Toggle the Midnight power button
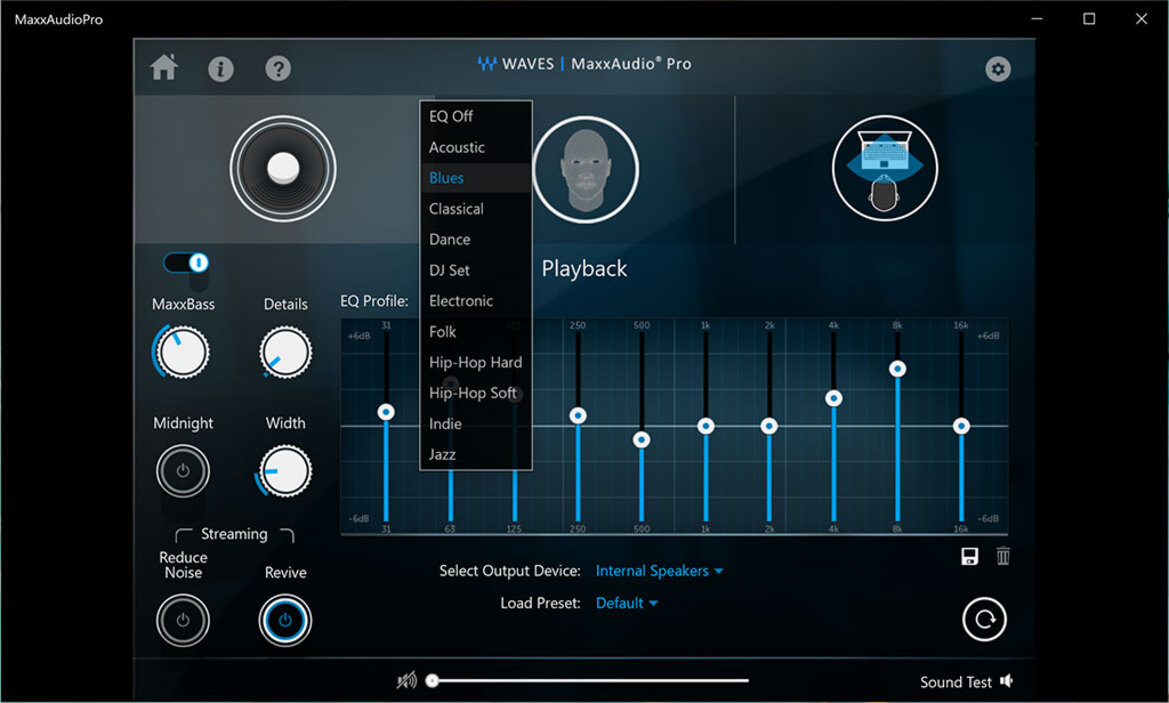The height and width of the screenshot is (703, 1169). (183, 471)
